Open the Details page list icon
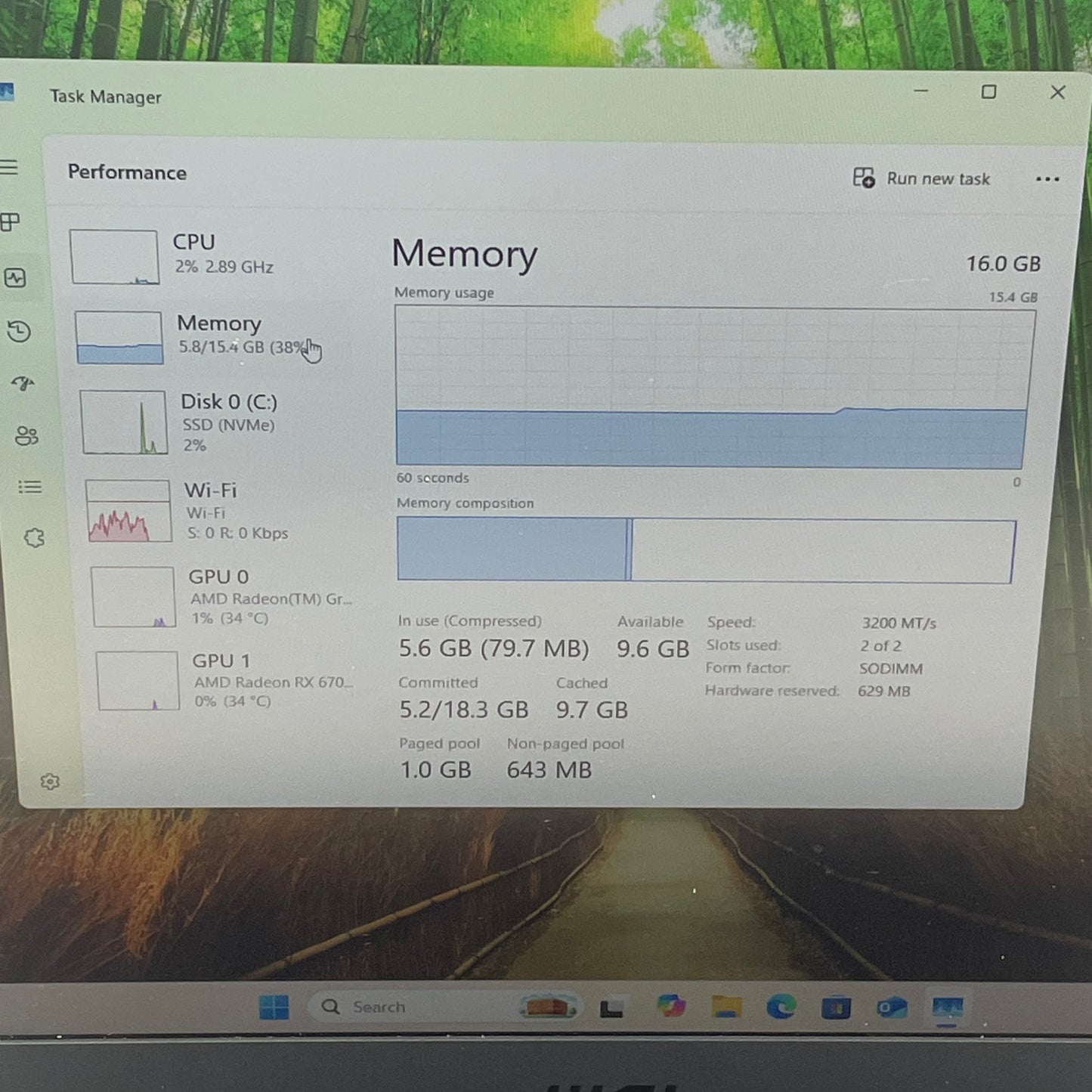The width and height of the screenshot is (1092, 1092). pyautogui.click(x=30, y=487)
